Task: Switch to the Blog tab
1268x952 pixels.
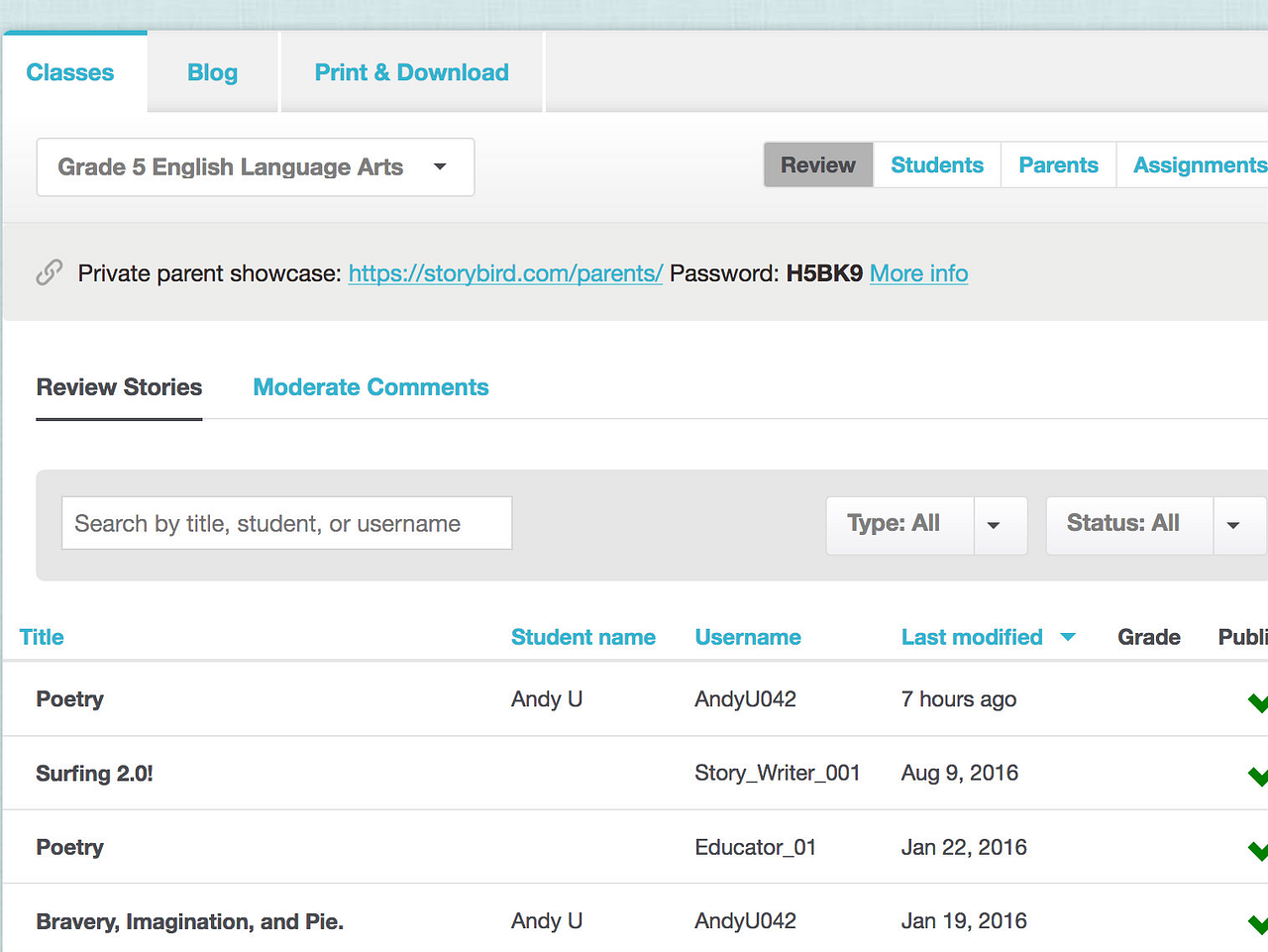Action: tap(212, 72)
